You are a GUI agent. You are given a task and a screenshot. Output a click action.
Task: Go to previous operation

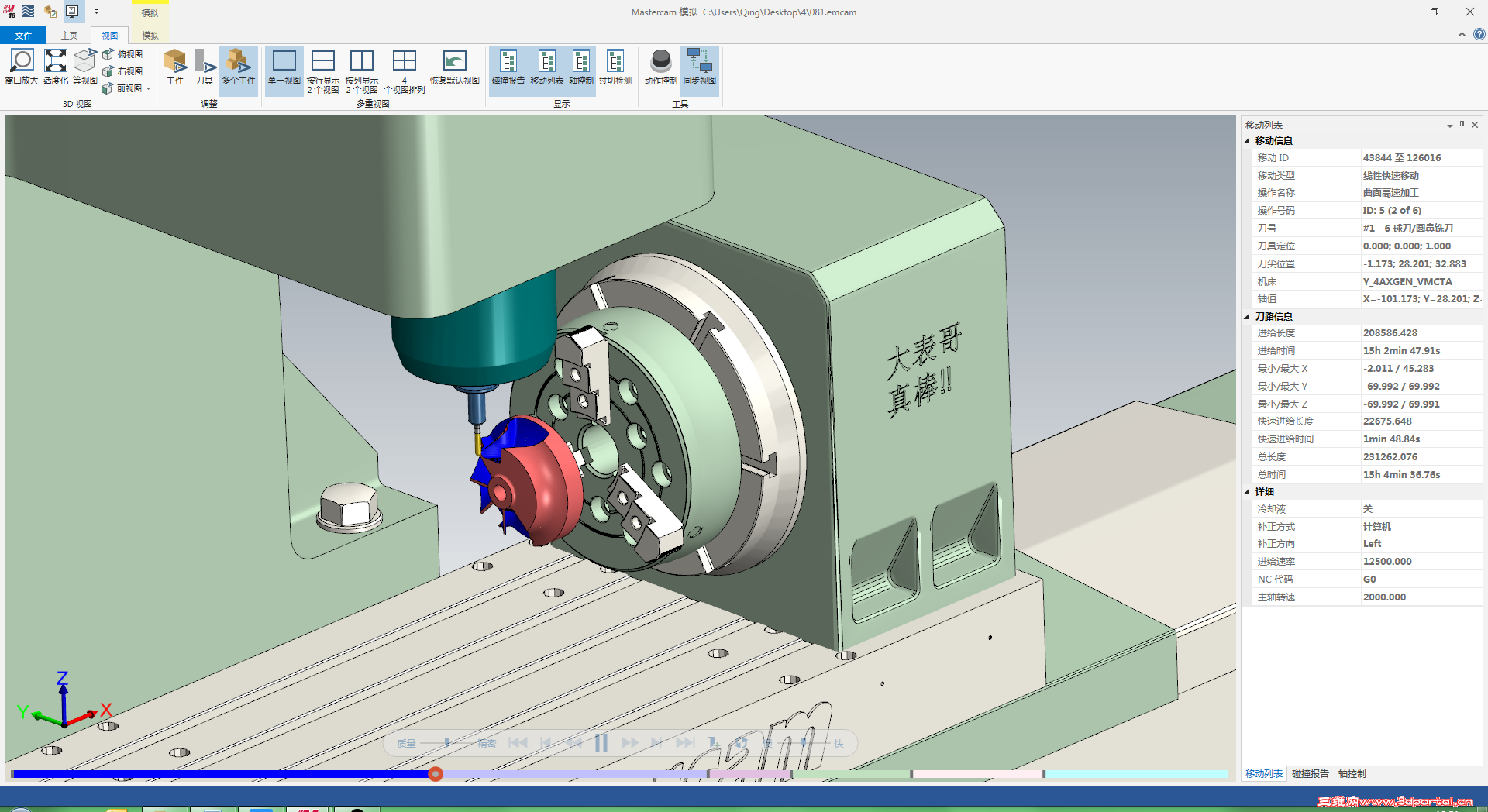[546, 743]
